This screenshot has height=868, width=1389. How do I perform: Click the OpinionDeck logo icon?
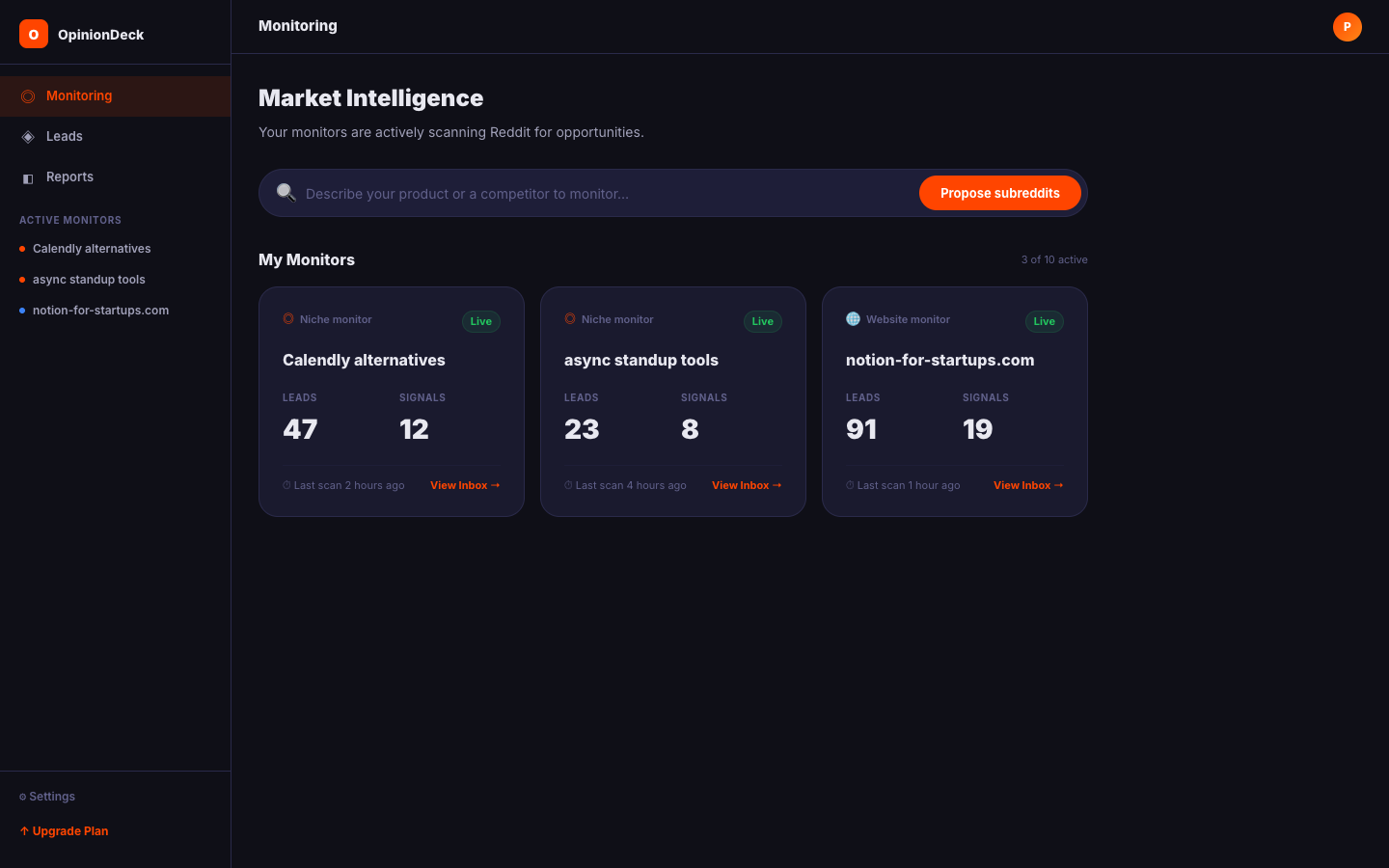pyautogui.click(x=33, y=33)
